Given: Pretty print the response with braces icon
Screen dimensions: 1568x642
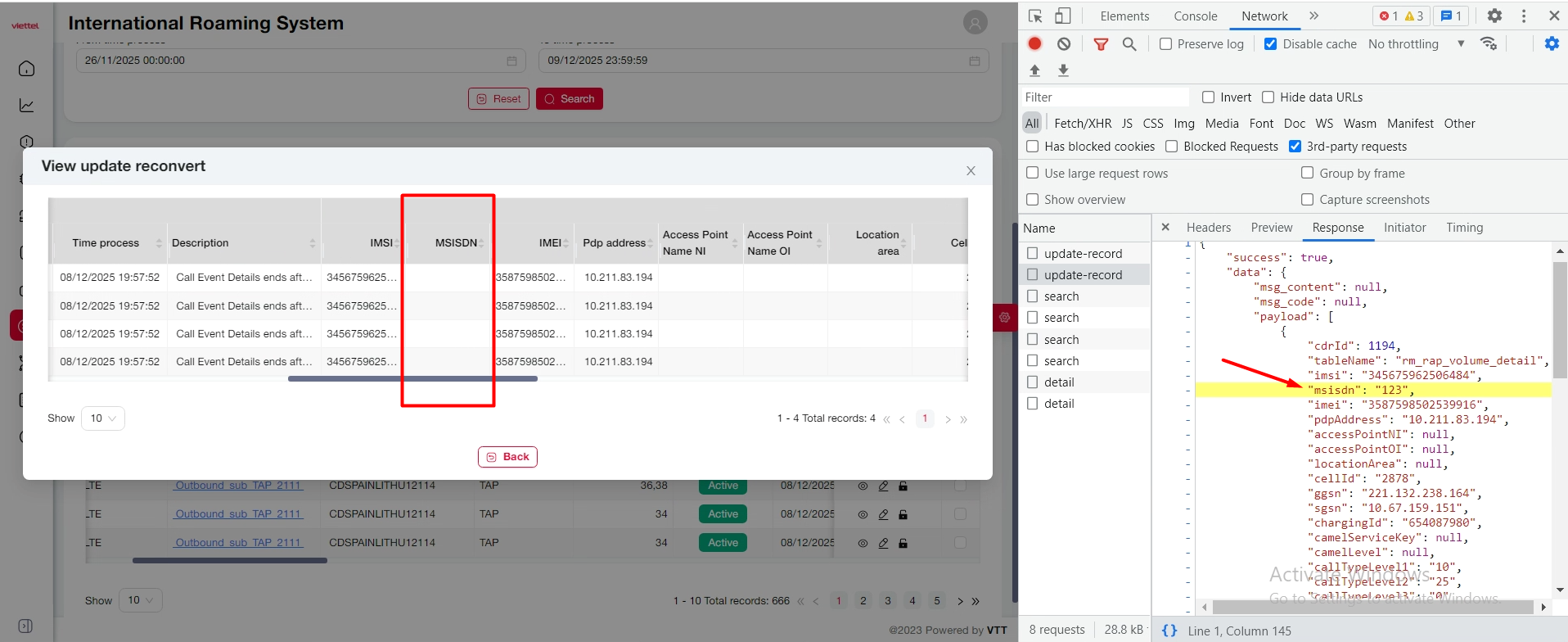Looking at the screenshot, I should click(x=1169, y=631).
